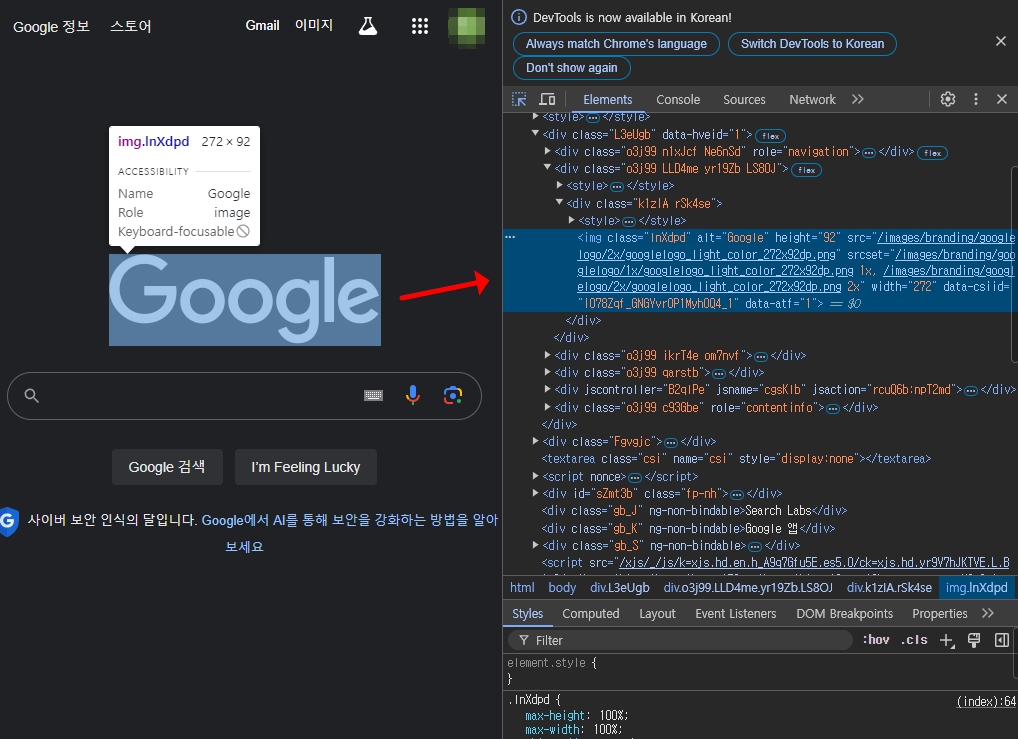Click Switch DevTools to Korean button
Viewport: 1018px width, 739px height.
coord(812,44)
